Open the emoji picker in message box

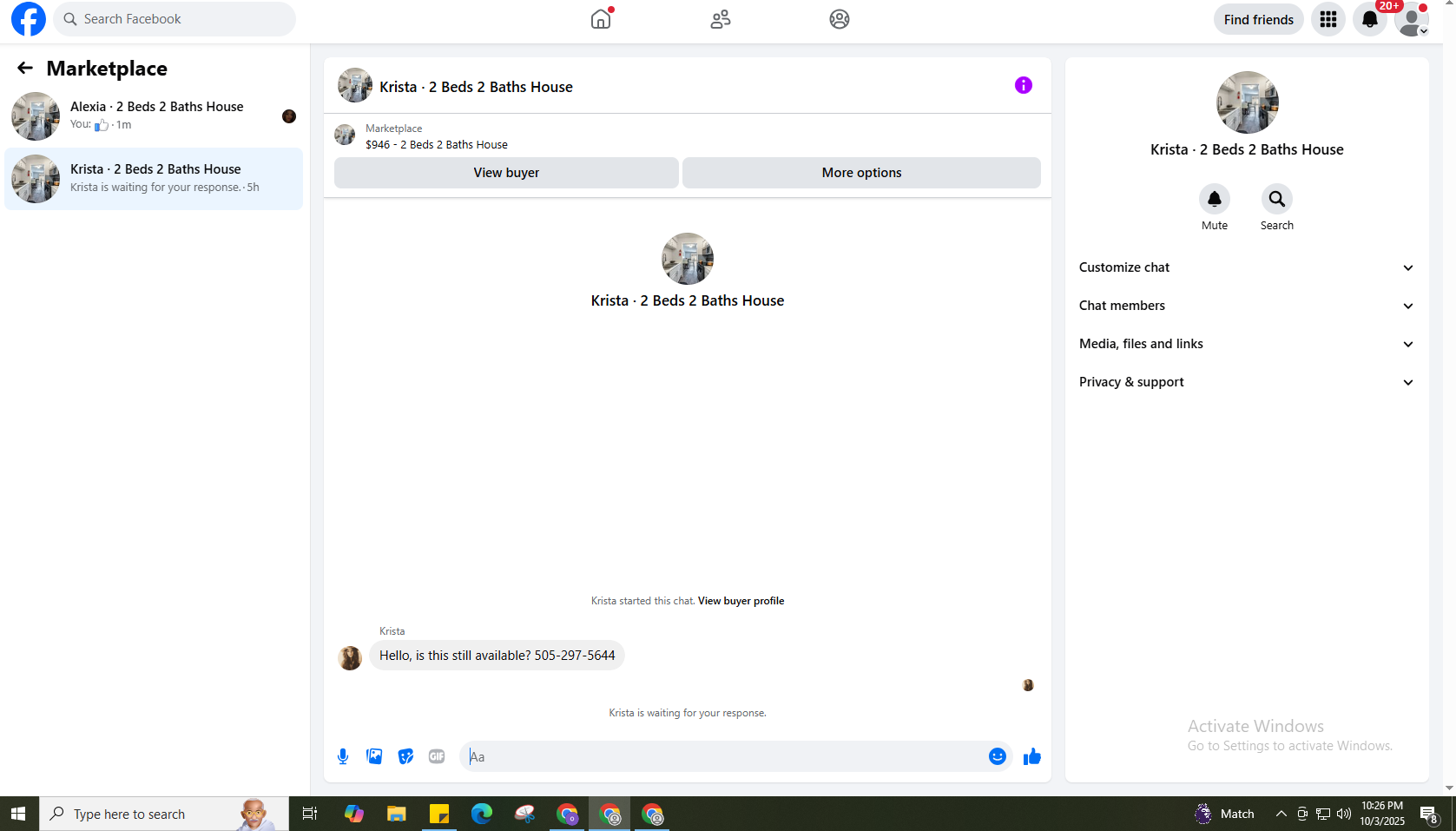[997, 756]
